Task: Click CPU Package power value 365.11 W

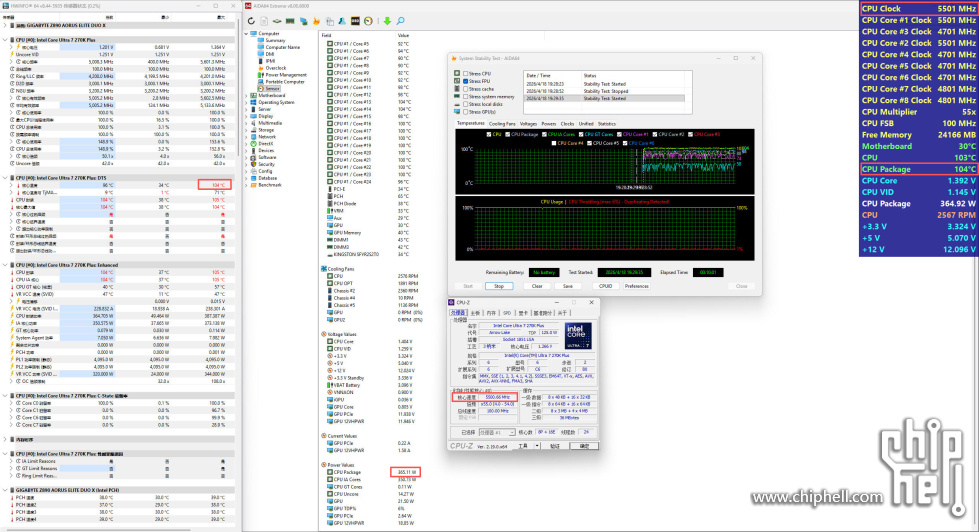Action: tap(406, 472)
